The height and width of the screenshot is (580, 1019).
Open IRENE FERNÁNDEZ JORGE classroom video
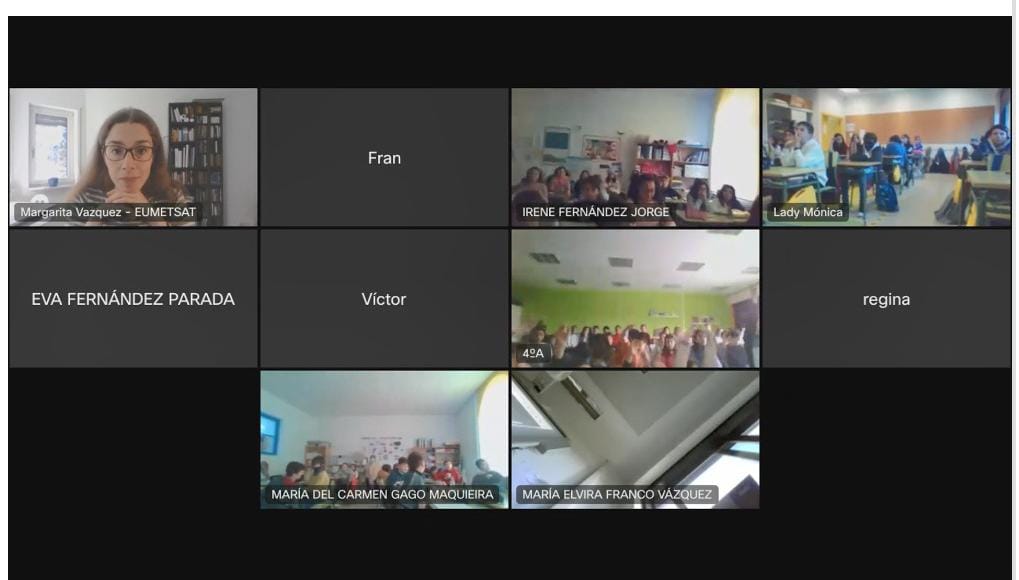(x=635, y=157)
